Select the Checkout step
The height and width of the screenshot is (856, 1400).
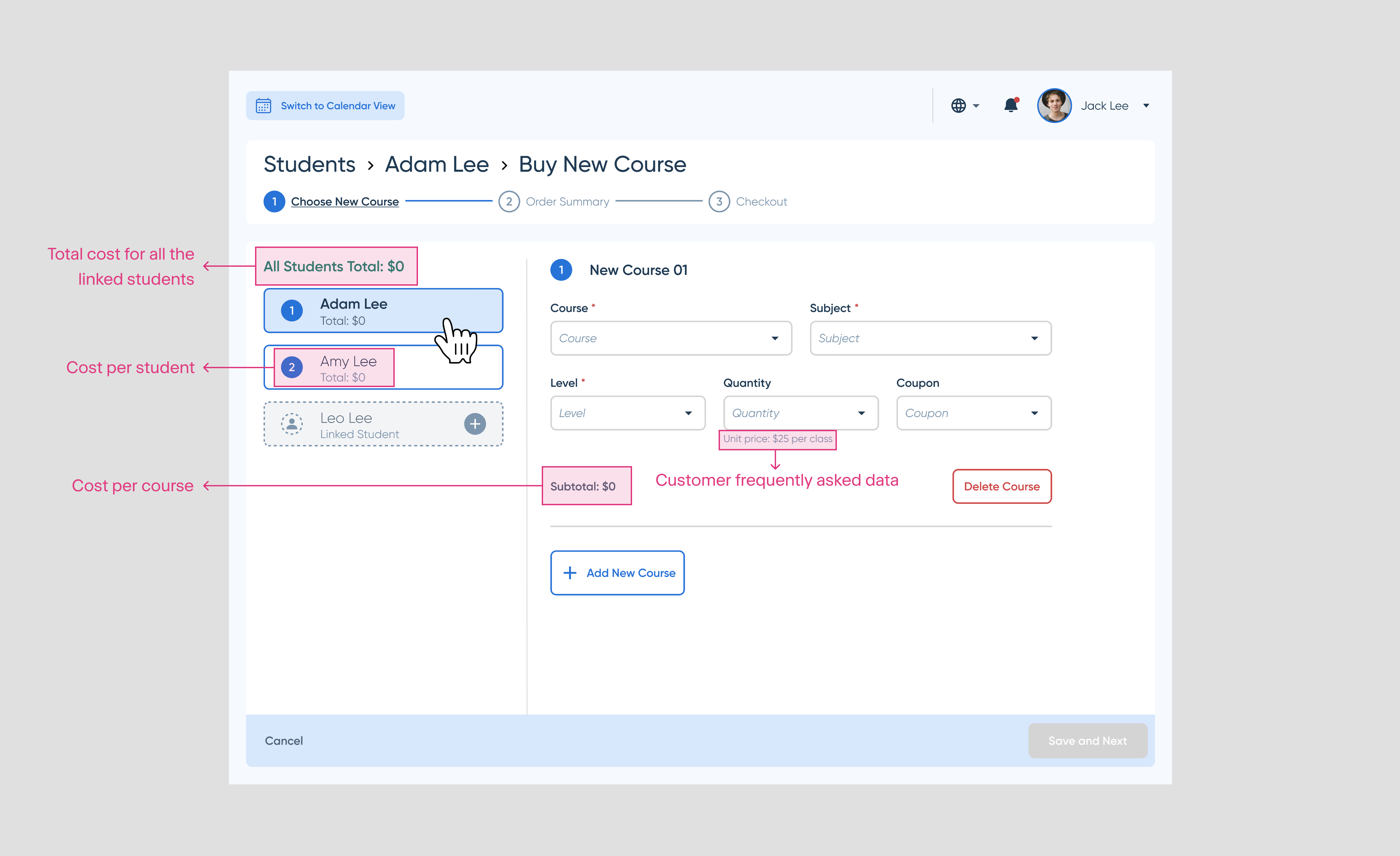[761, 202]
